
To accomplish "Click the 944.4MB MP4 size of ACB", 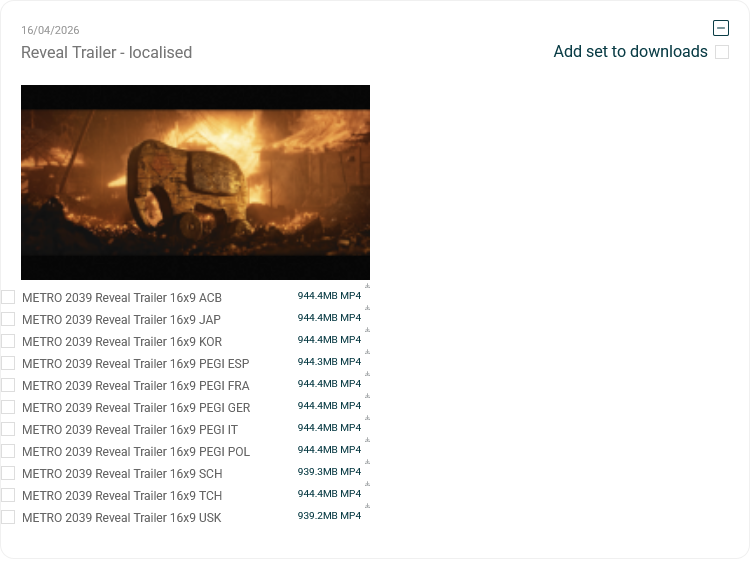I will click(329, 296).
